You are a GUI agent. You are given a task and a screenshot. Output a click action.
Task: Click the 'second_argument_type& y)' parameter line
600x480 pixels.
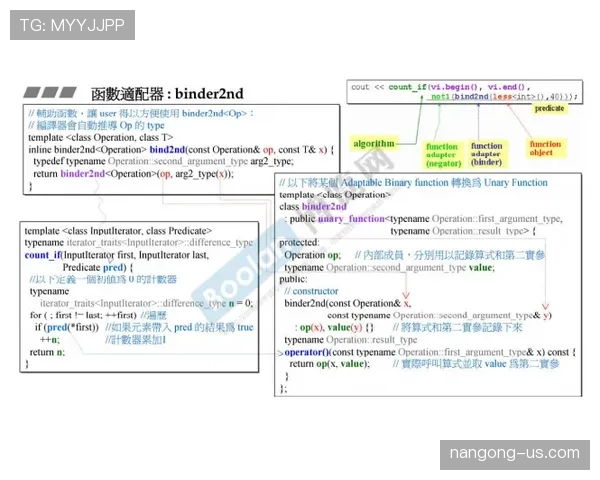[440, 315]
